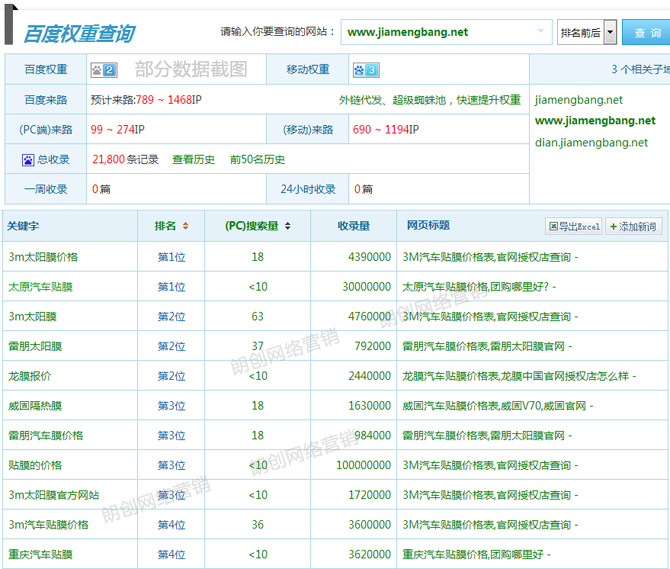Click the 99 ~ 274IP PC traffic value
The height and width of the screenshot is (569, 670).
[118, 129]
